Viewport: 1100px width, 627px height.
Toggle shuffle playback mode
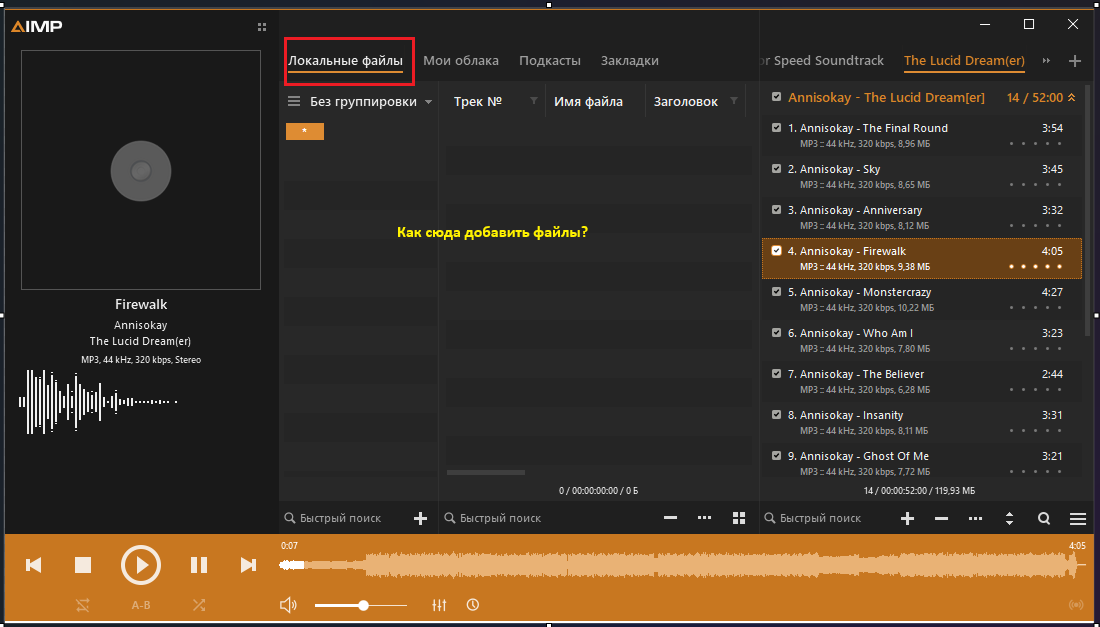199,605
